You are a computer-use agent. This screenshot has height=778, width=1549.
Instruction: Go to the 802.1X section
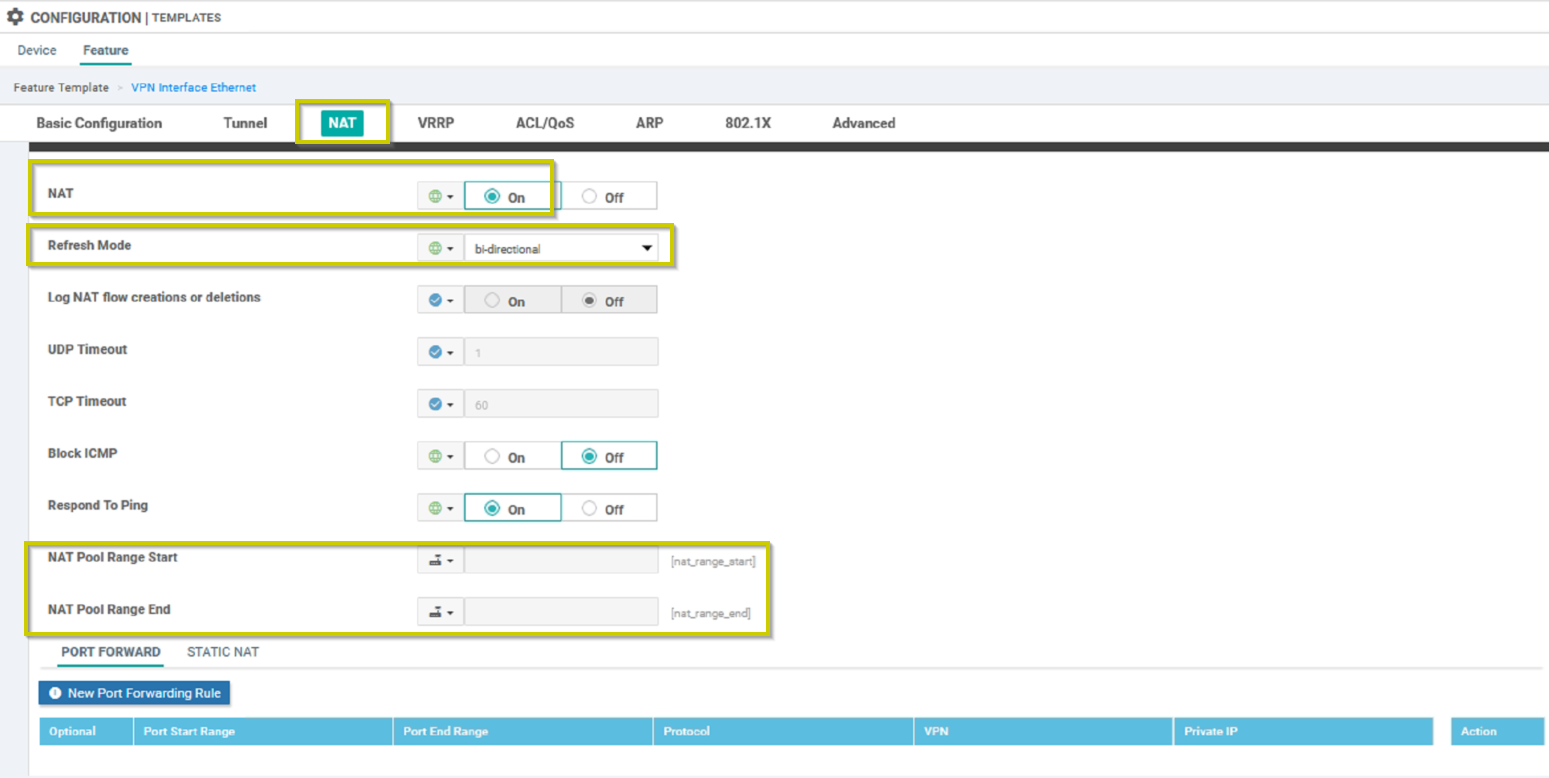[x=748, y=123]
